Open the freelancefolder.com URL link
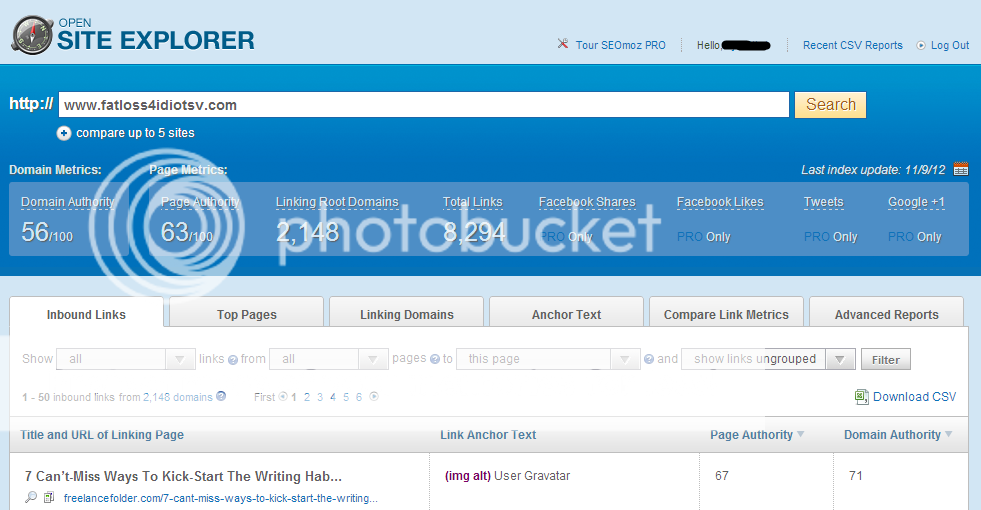 coord(221,498)
